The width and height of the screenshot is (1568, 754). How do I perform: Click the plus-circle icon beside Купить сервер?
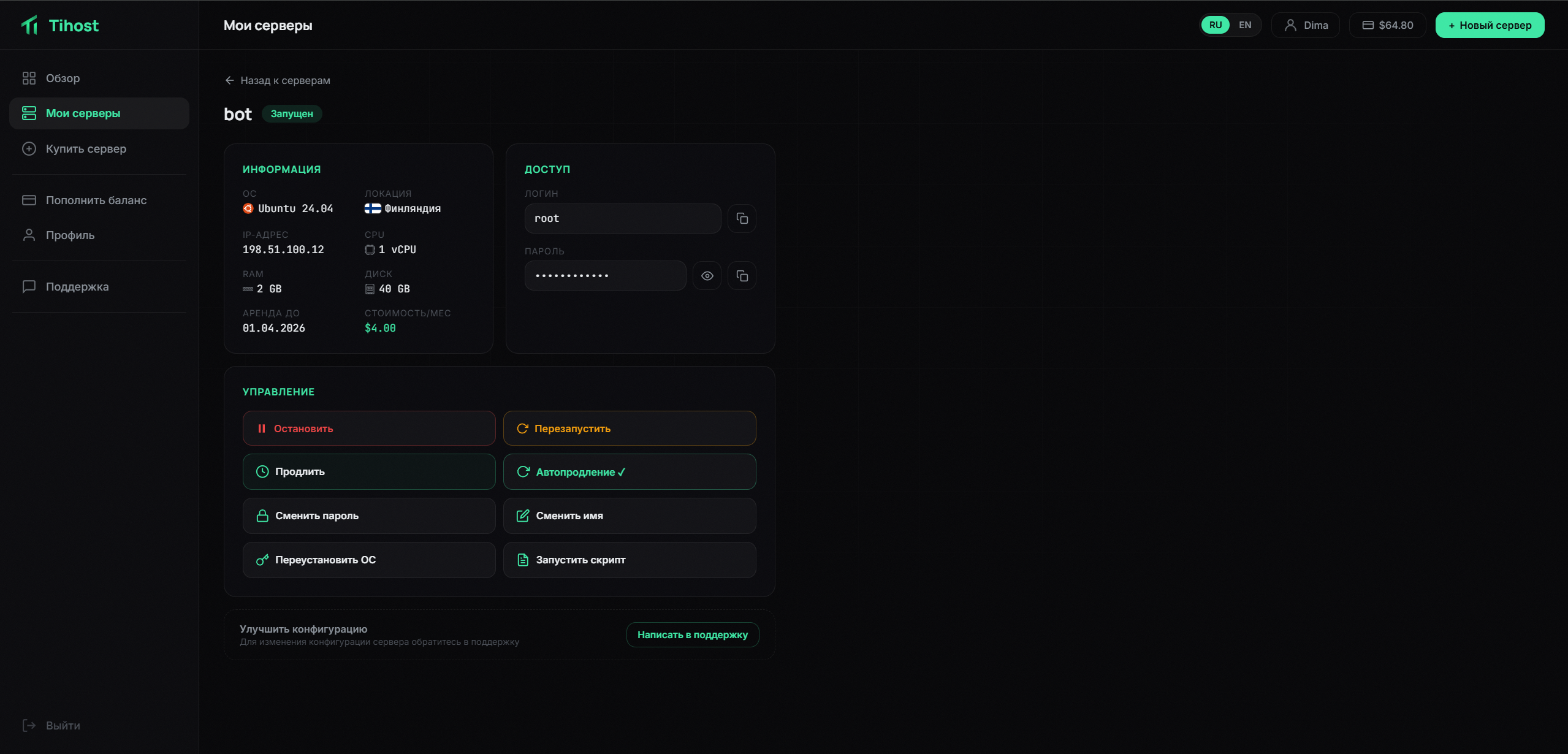(29, 149)
